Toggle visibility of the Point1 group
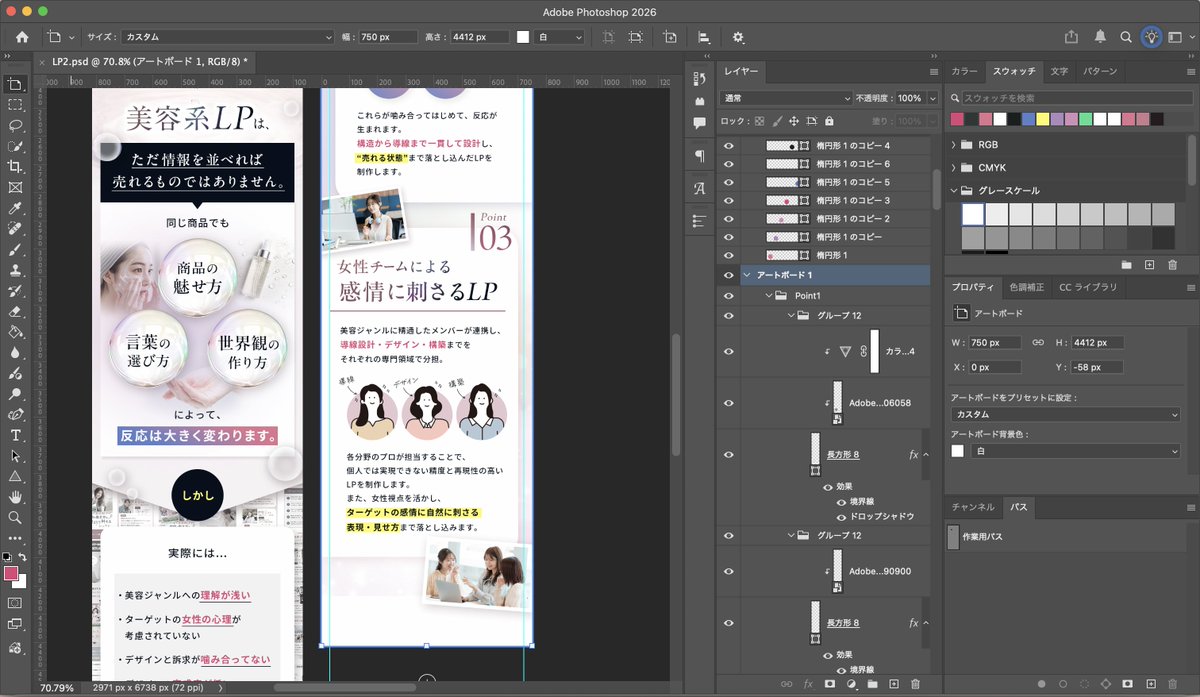This screenshot has width=1200, height=697. coord(729,295)
